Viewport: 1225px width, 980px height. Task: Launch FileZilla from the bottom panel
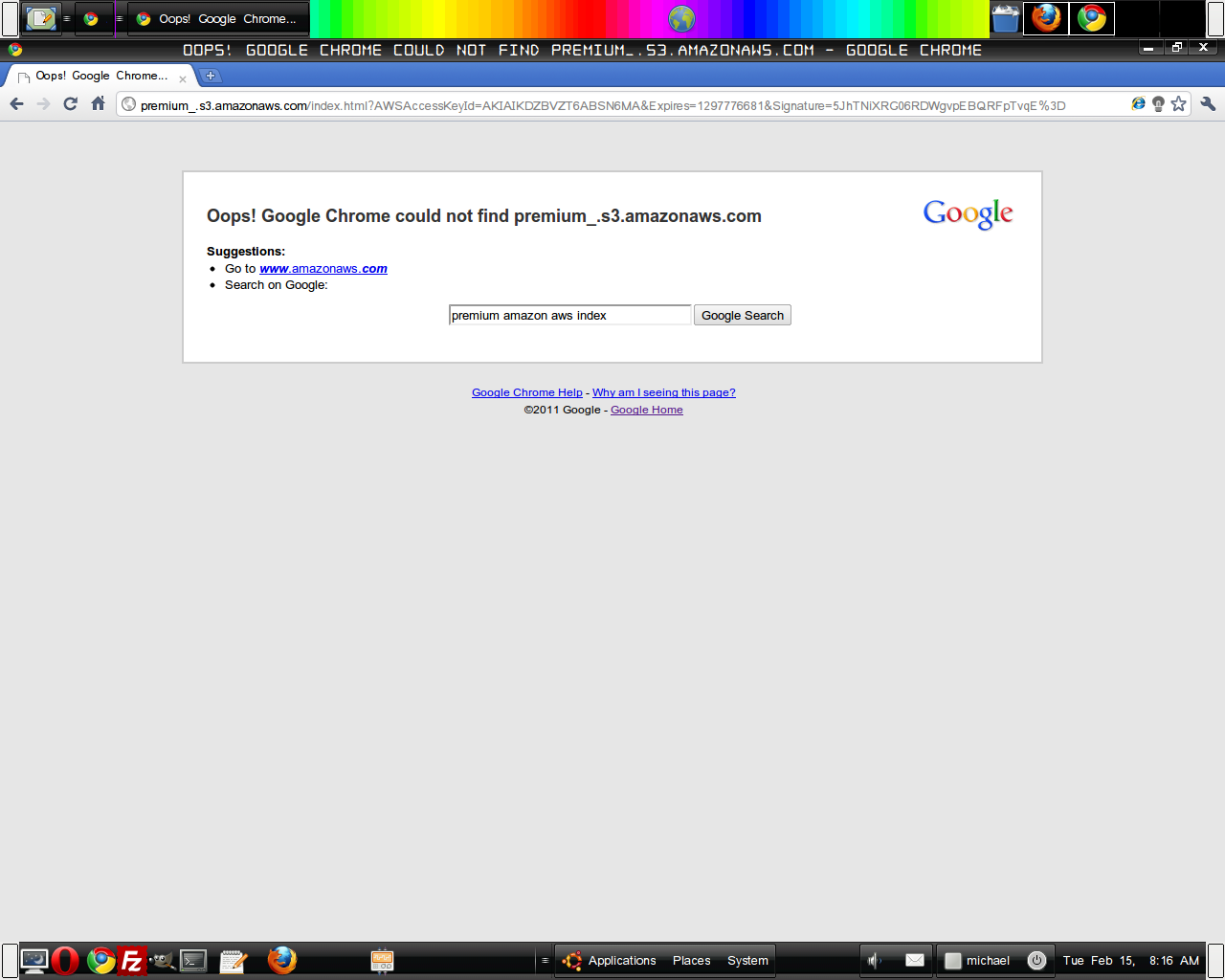coord(131,960)
